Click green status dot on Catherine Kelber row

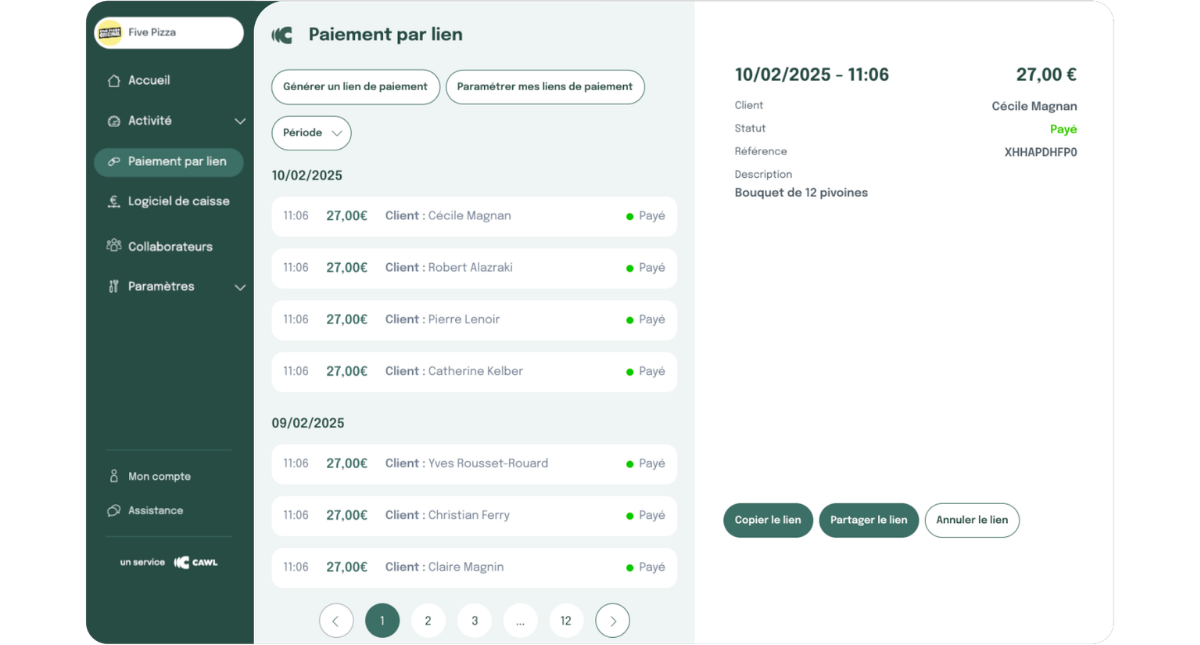[630, 372]
